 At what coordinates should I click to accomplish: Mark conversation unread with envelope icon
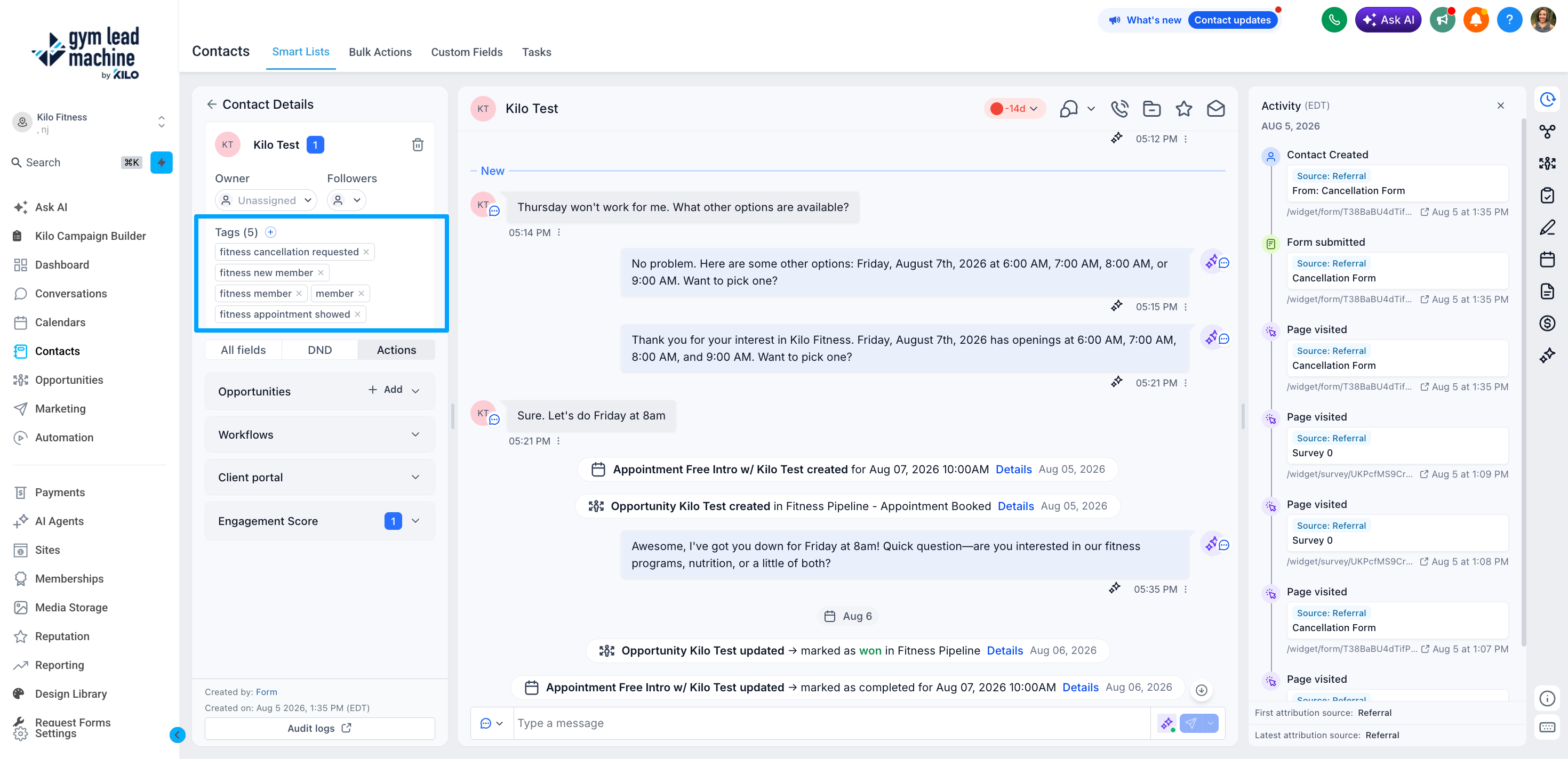(1215, 109)
